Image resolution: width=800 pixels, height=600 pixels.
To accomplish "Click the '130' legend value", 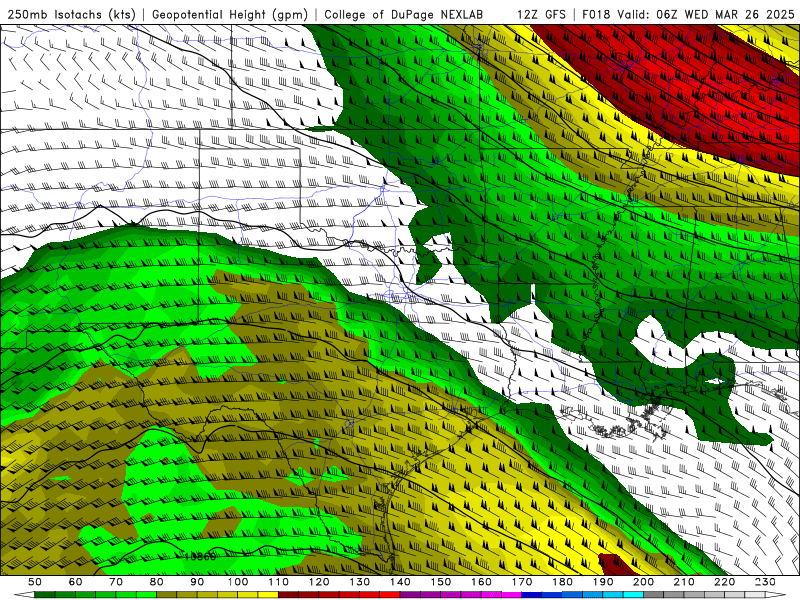I will coord(360,582).
